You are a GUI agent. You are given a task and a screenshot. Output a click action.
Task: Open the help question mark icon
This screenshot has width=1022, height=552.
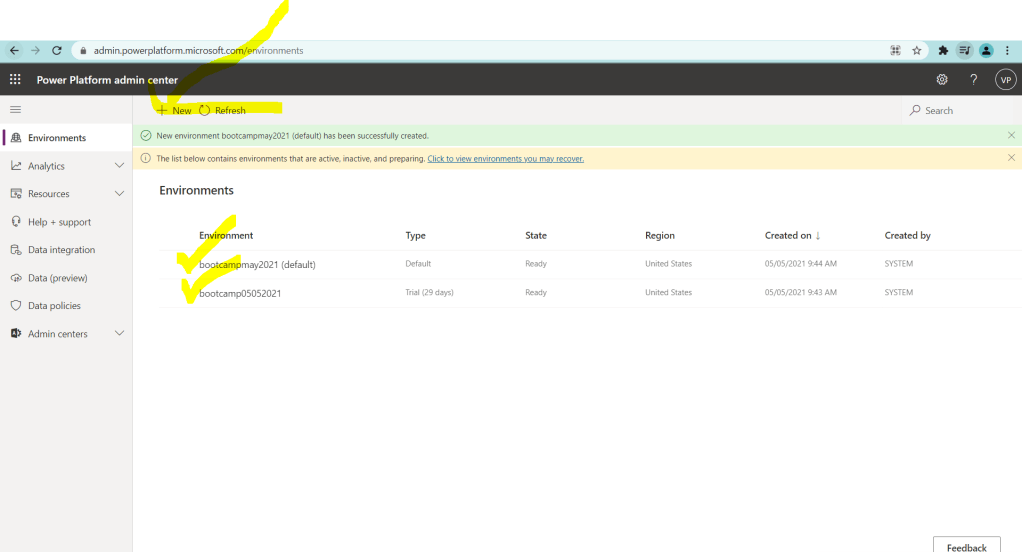tap(974, 80)
